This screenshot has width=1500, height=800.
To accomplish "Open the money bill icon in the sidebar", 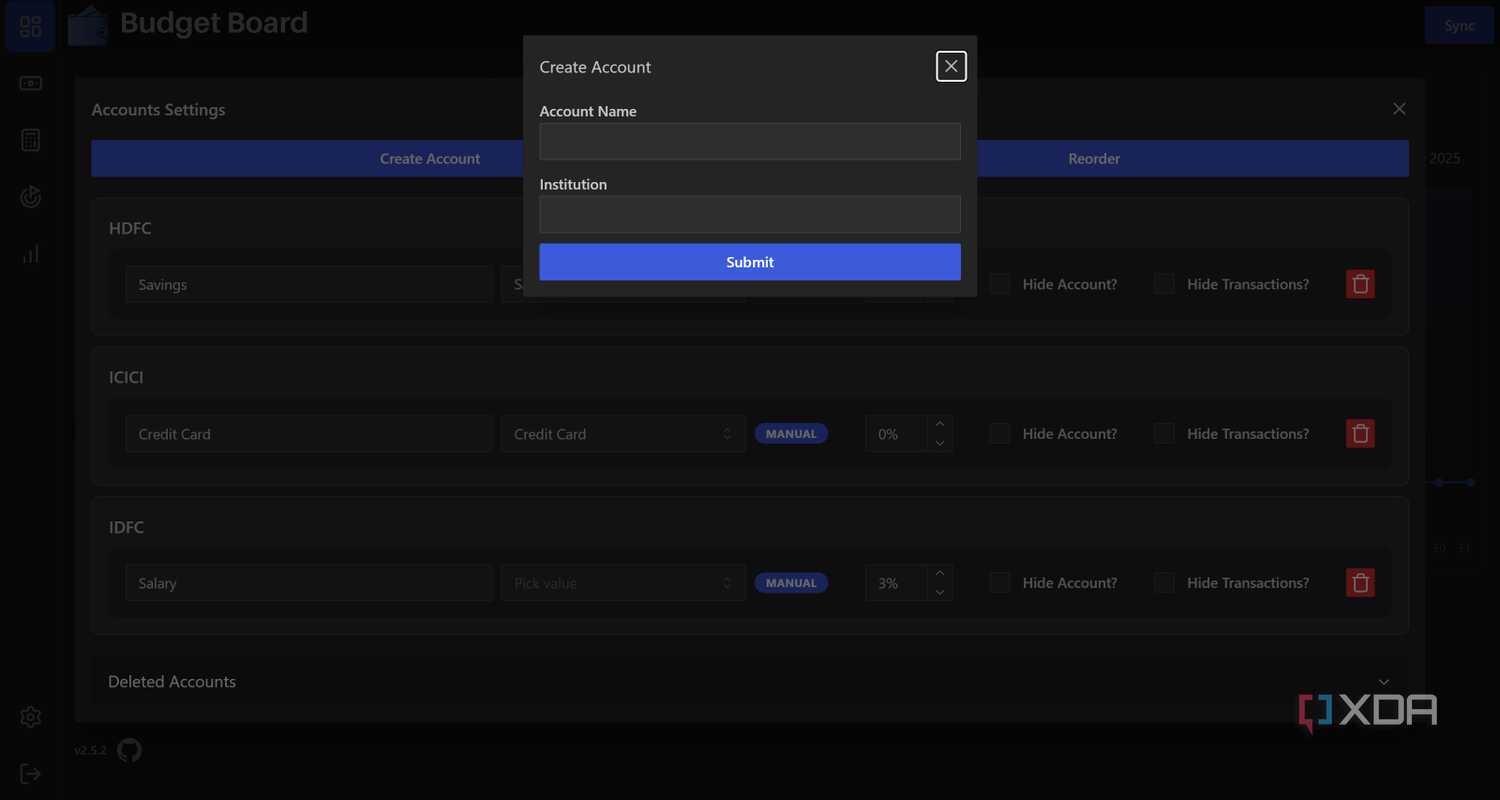I will pos(30,84).
